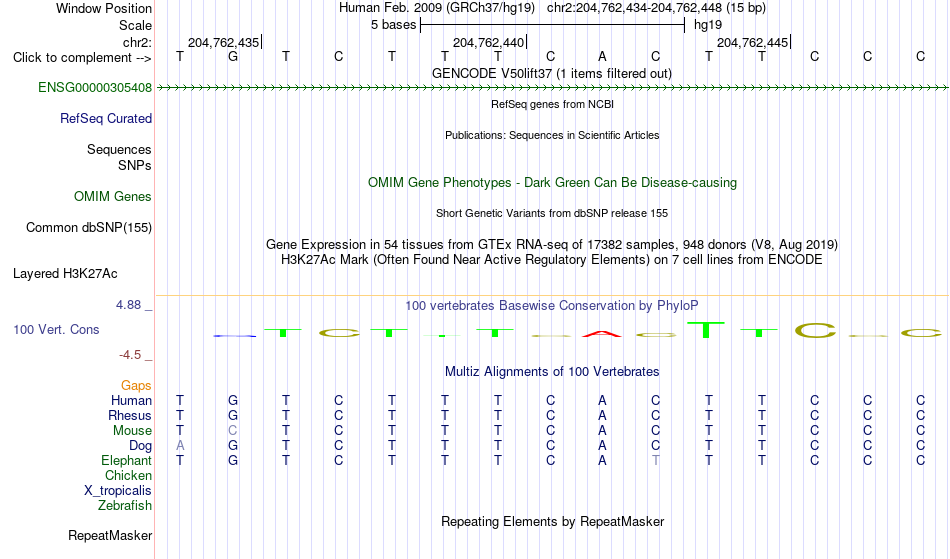Click the blue negative PhyloP bar
This screenshot has height=559, width=950.
coord(234,336)
